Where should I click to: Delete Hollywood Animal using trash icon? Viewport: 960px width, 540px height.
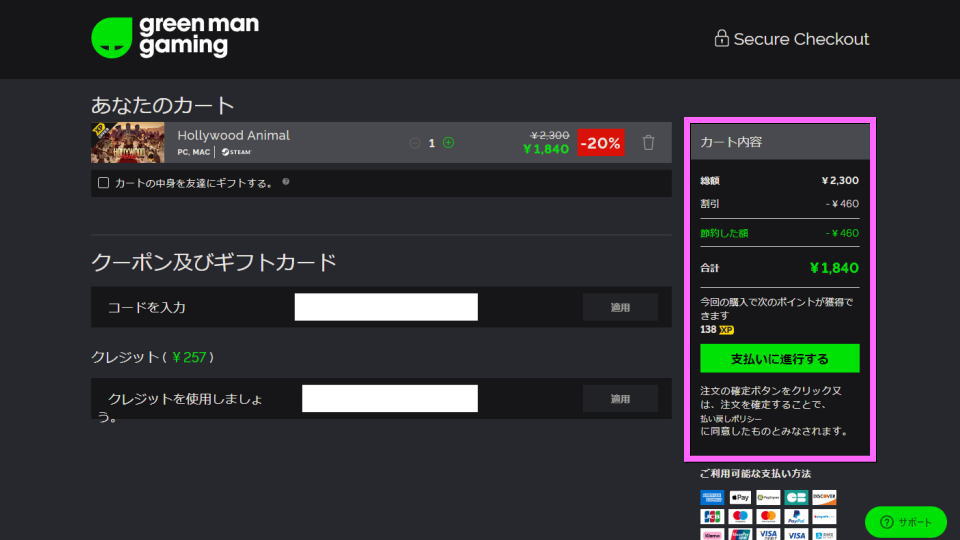648,143
